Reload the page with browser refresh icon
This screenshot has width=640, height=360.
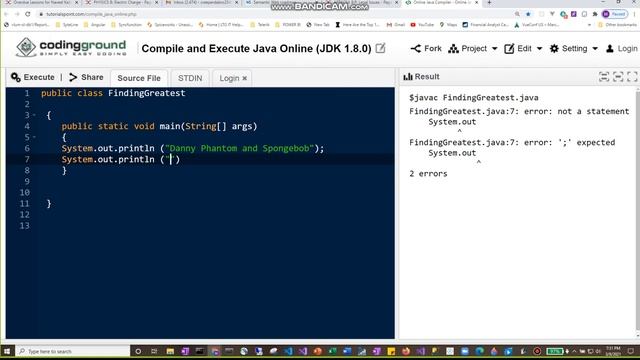point(28,14)
